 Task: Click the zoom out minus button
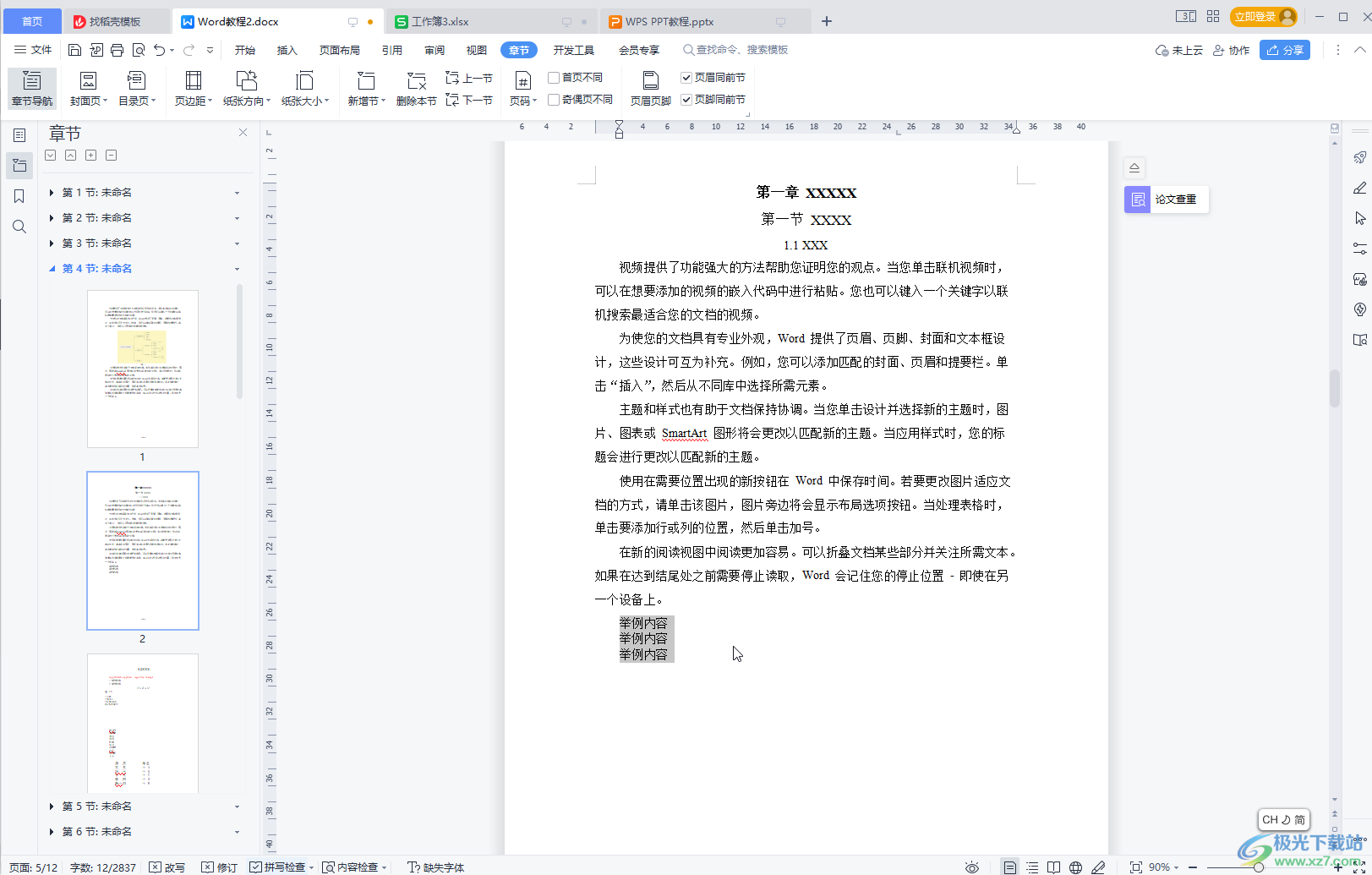click(1193, 867)
